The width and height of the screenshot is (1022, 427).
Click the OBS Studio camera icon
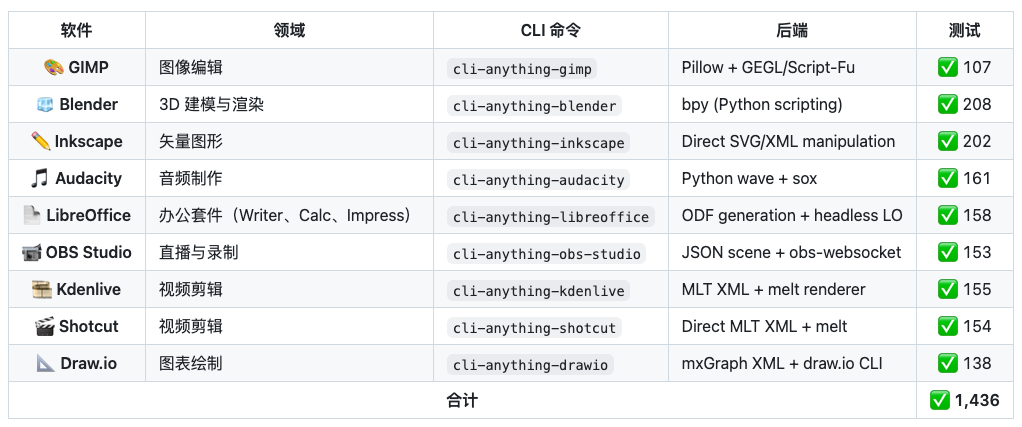pos(31,253)
